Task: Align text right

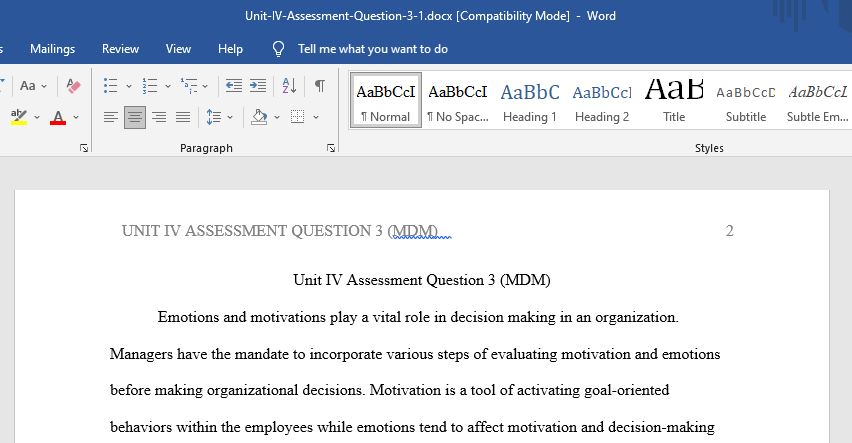Action: pyautogui.click(x=159, y=117)
